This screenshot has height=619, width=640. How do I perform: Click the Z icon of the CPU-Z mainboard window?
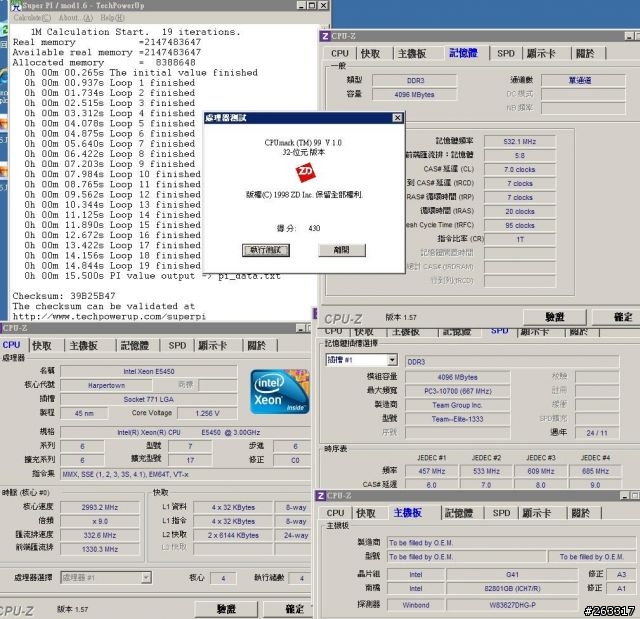321,495
